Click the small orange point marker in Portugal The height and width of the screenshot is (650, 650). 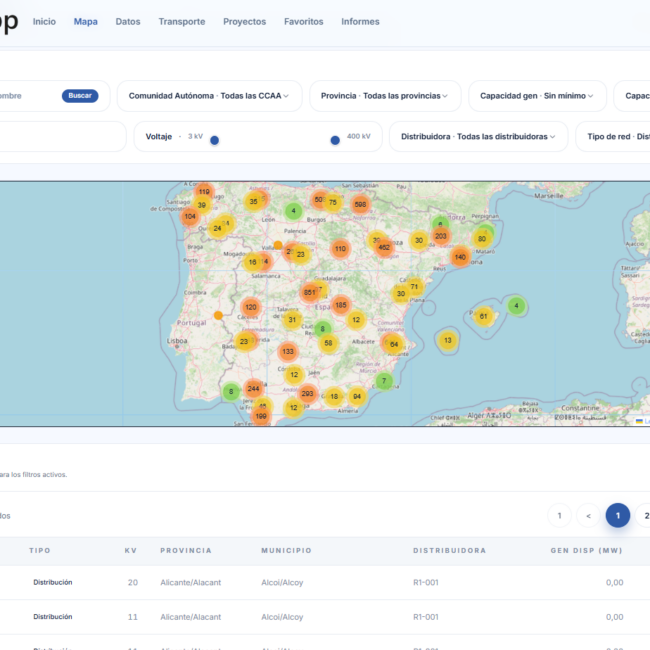[218, 316]
